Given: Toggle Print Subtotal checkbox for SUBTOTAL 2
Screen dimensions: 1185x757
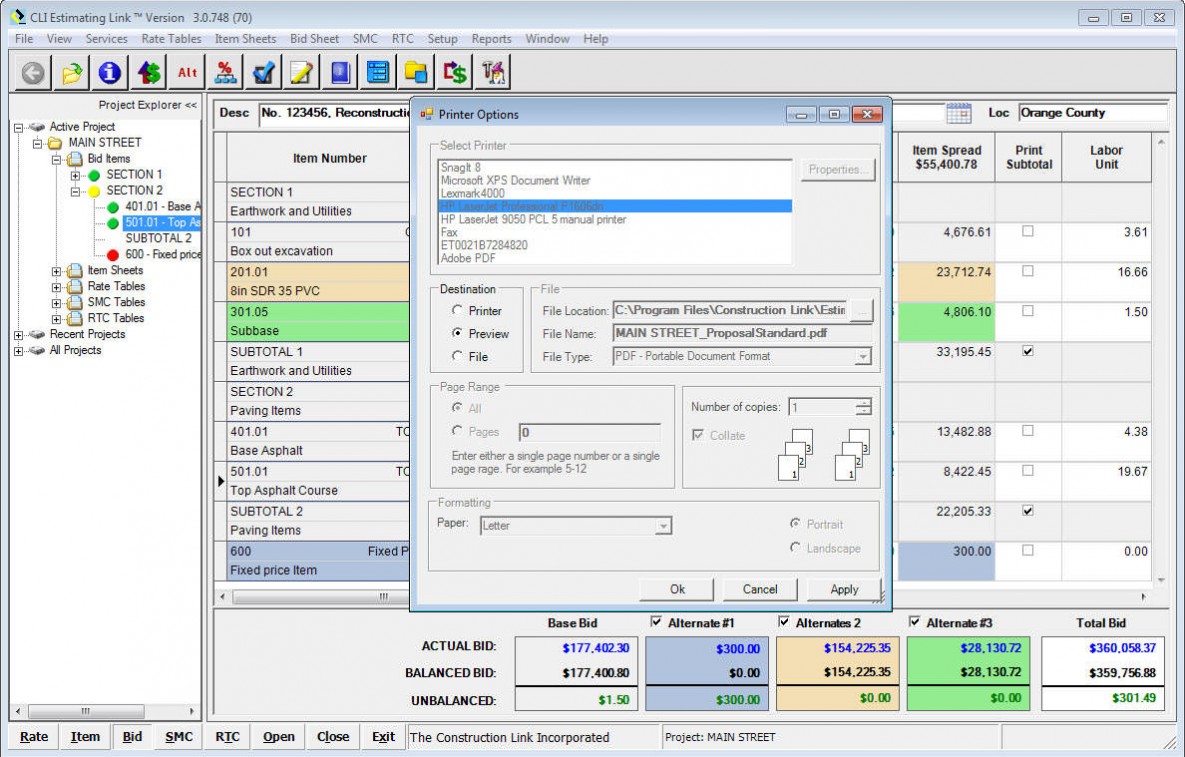Looking at the screenshot, I should tap(1028, 510).
